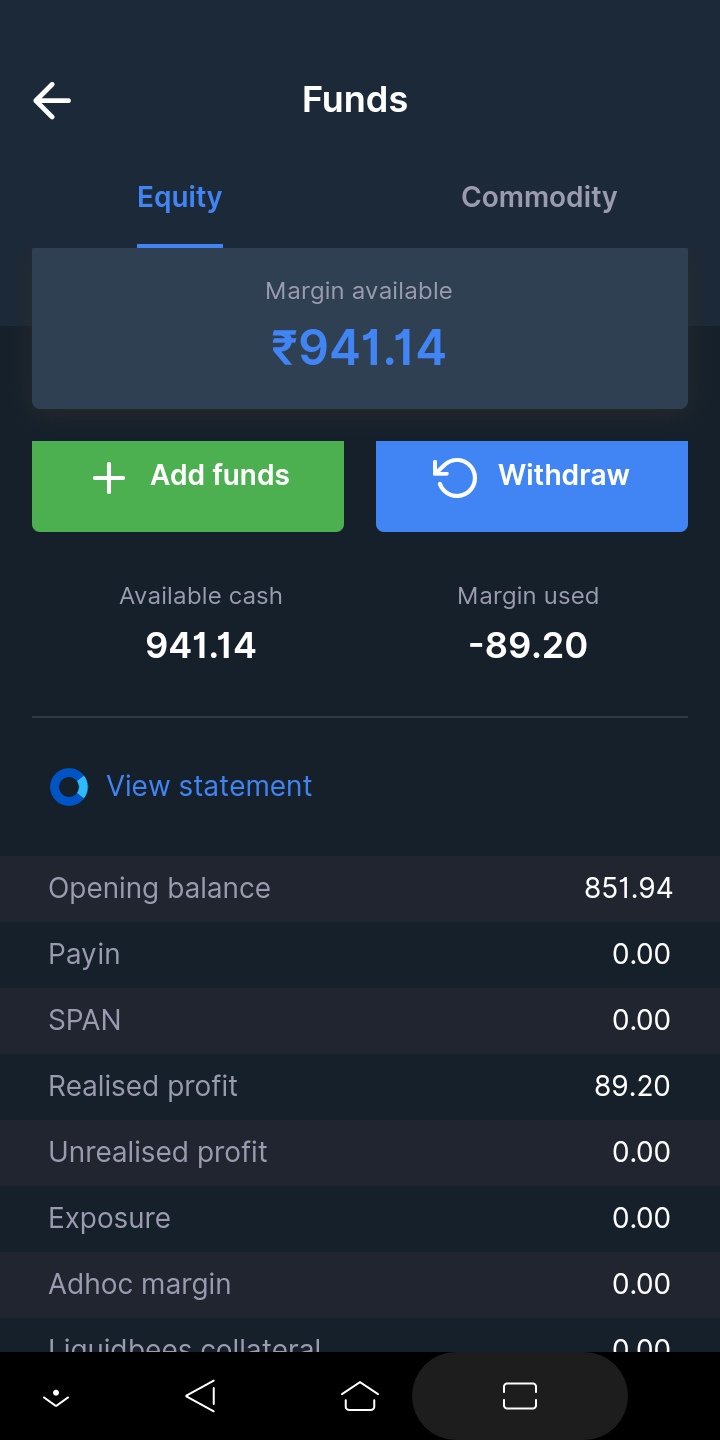
Task: Switch to the Commodity tab
Action: pyautogui.click(x=539, y=198)
